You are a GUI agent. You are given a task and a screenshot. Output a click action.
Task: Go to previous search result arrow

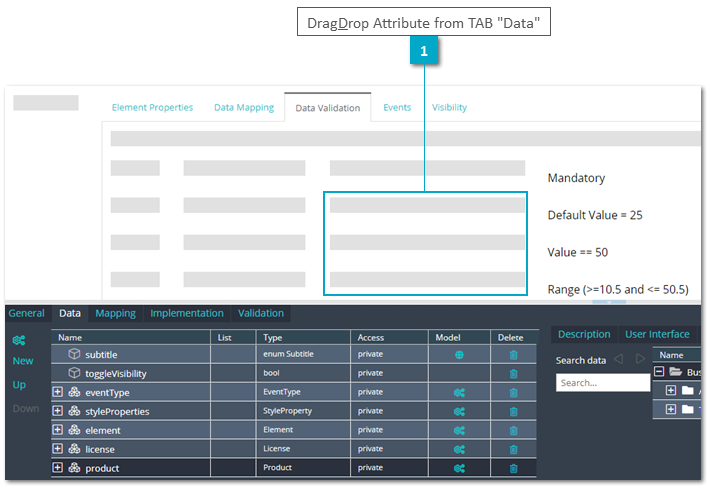(x=619, y=360)
